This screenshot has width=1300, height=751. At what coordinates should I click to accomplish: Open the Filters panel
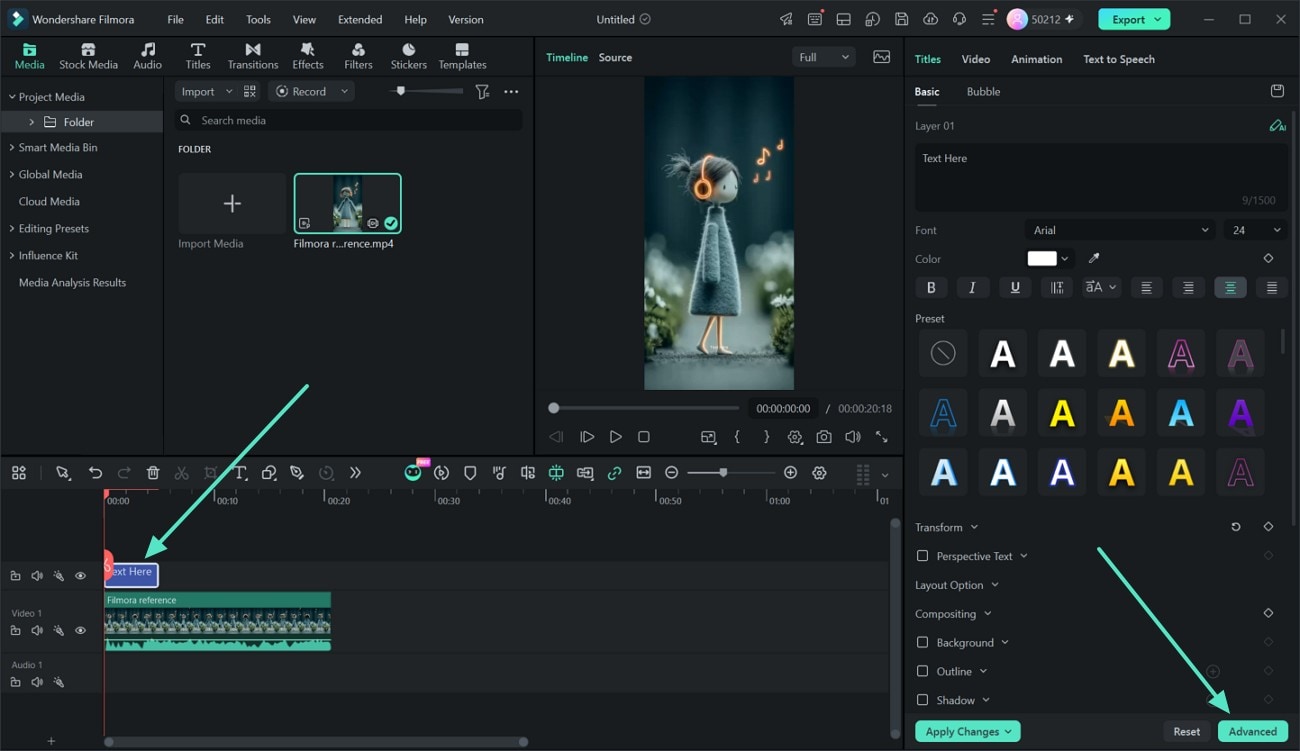(358, 56)
